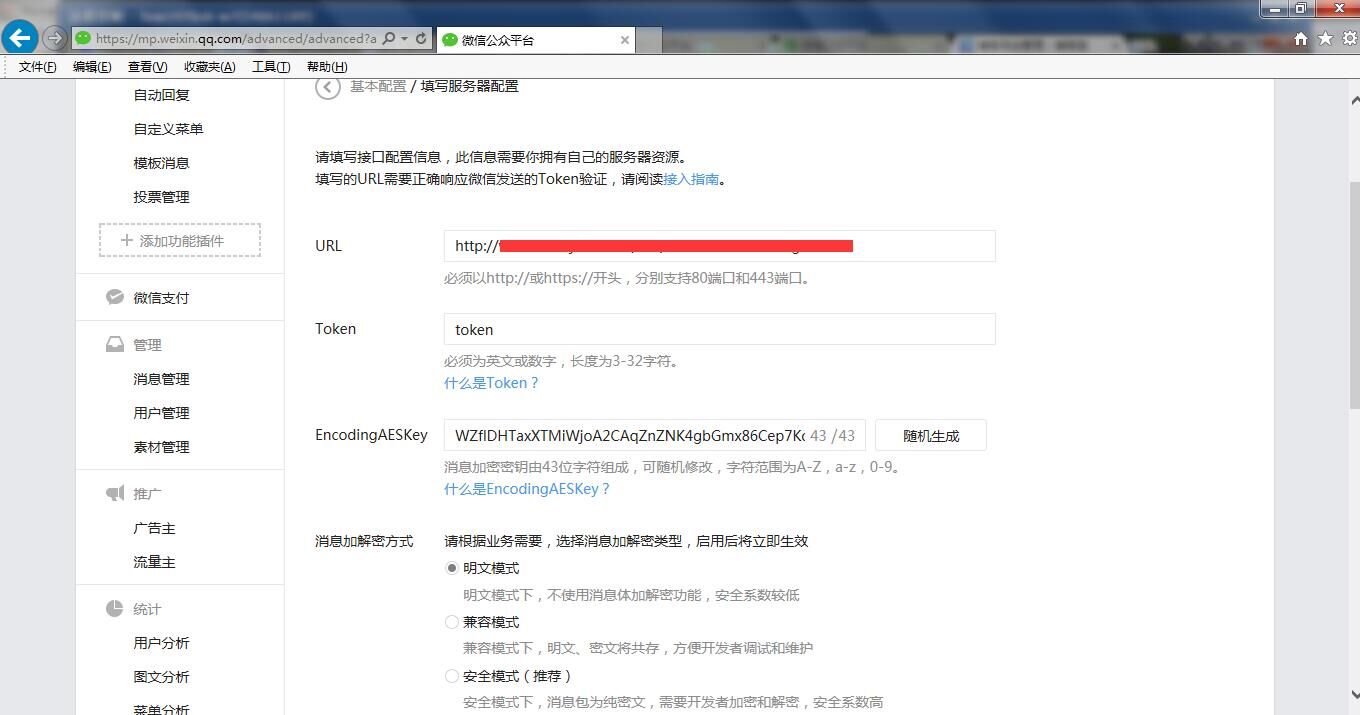Go to 基本配置 breadcrumb link
This screenshot has height=715, width=1360.
378,86
